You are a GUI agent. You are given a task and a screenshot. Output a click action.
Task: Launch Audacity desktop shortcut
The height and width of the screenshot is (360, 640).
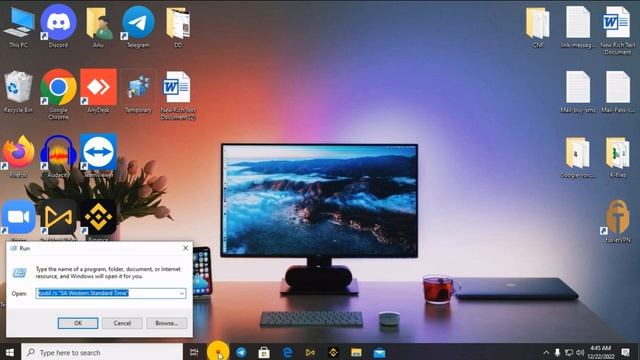pyautogui.click(x=58, y=157)
